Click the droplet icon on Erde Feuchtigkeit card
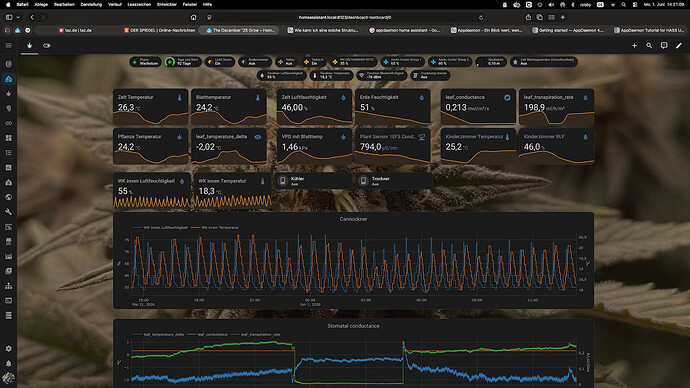The width and height of the screenshot is (690, 388). [422, 98]
